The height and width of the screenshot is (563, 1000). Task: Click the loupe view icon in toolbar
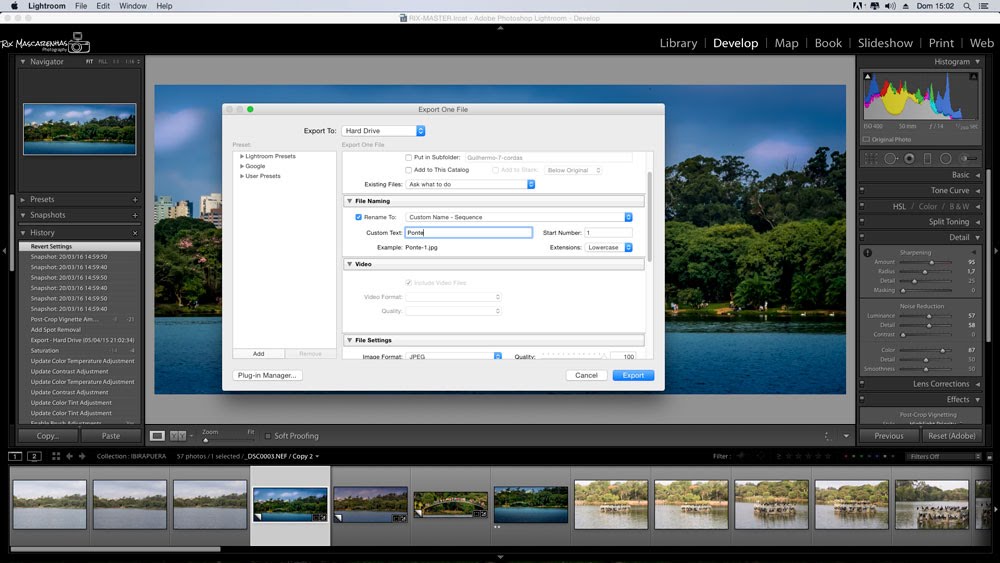[157, 436]
